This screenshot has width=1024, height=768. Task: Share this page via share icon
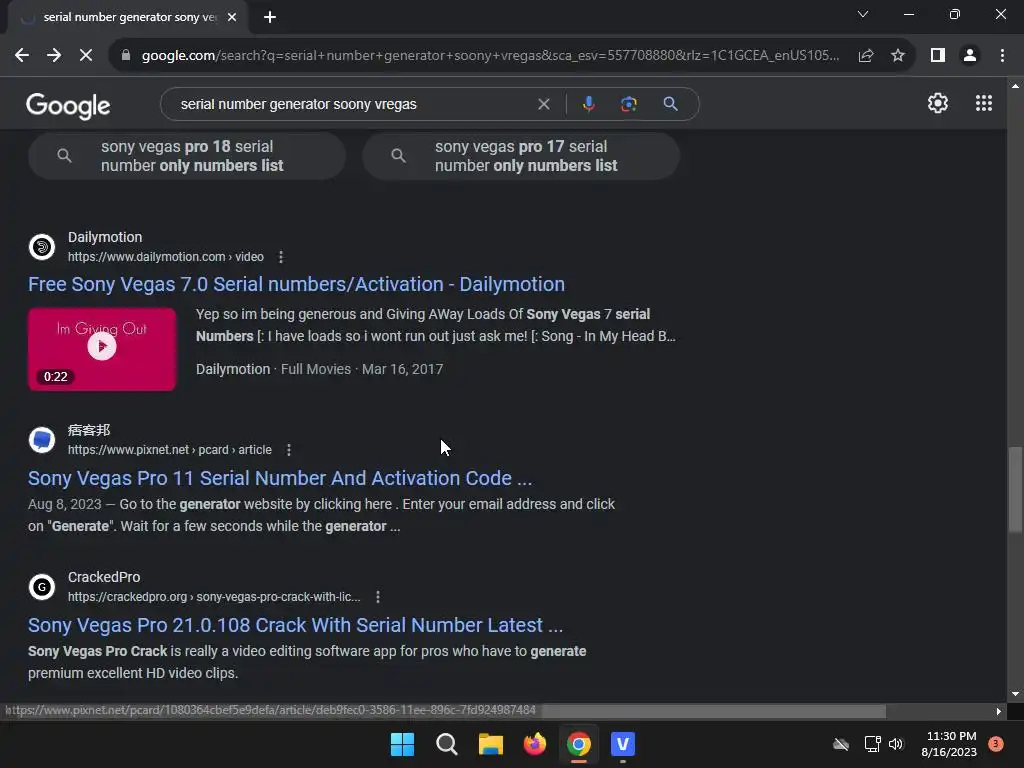click(x=866, y=56)
